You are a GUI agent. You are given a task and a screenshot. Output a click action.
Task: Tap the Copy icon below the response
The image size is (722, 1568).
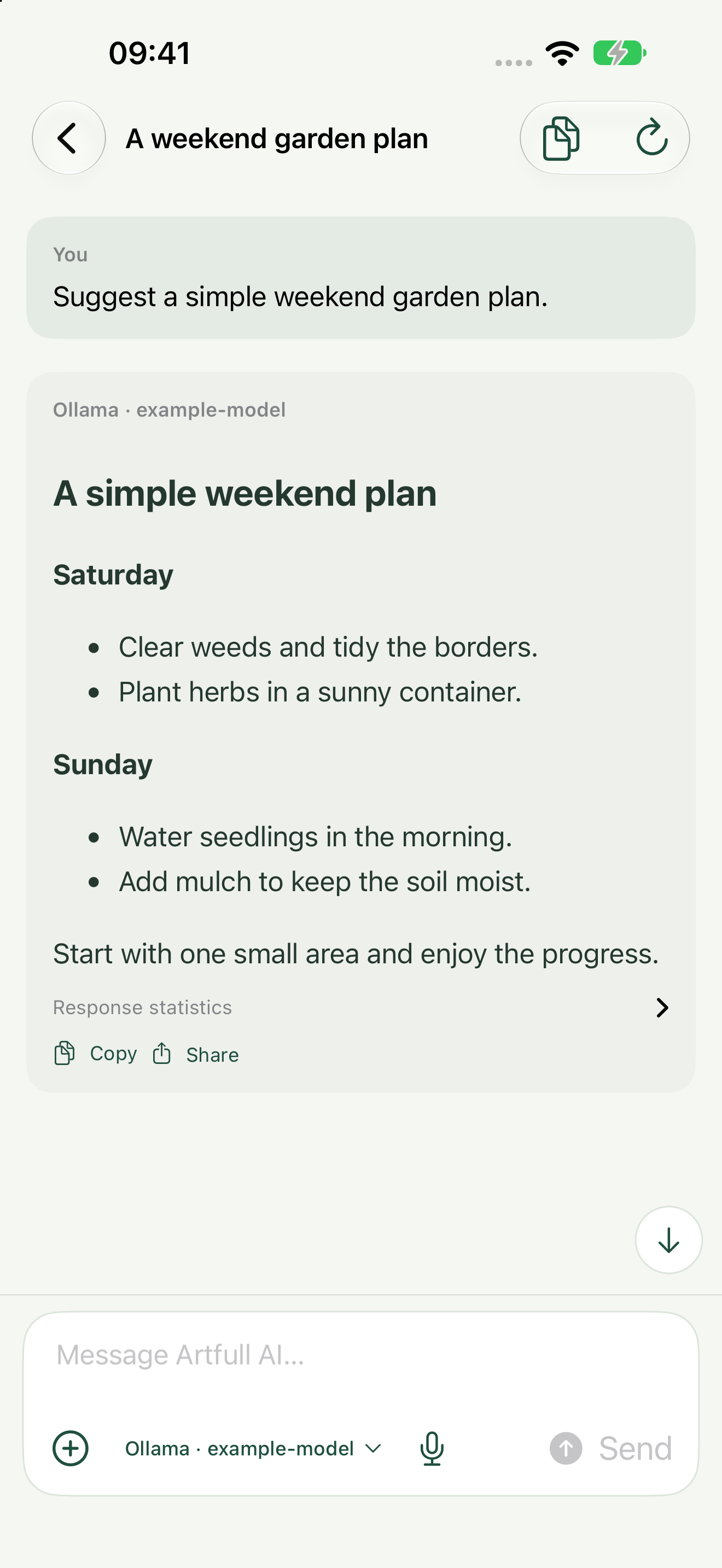tap(64, 1054)
